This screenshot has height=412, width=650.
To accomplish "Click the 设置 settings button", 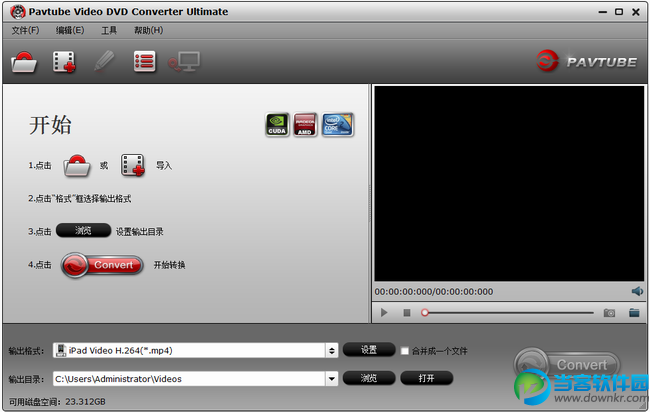I will coord(369,350).
